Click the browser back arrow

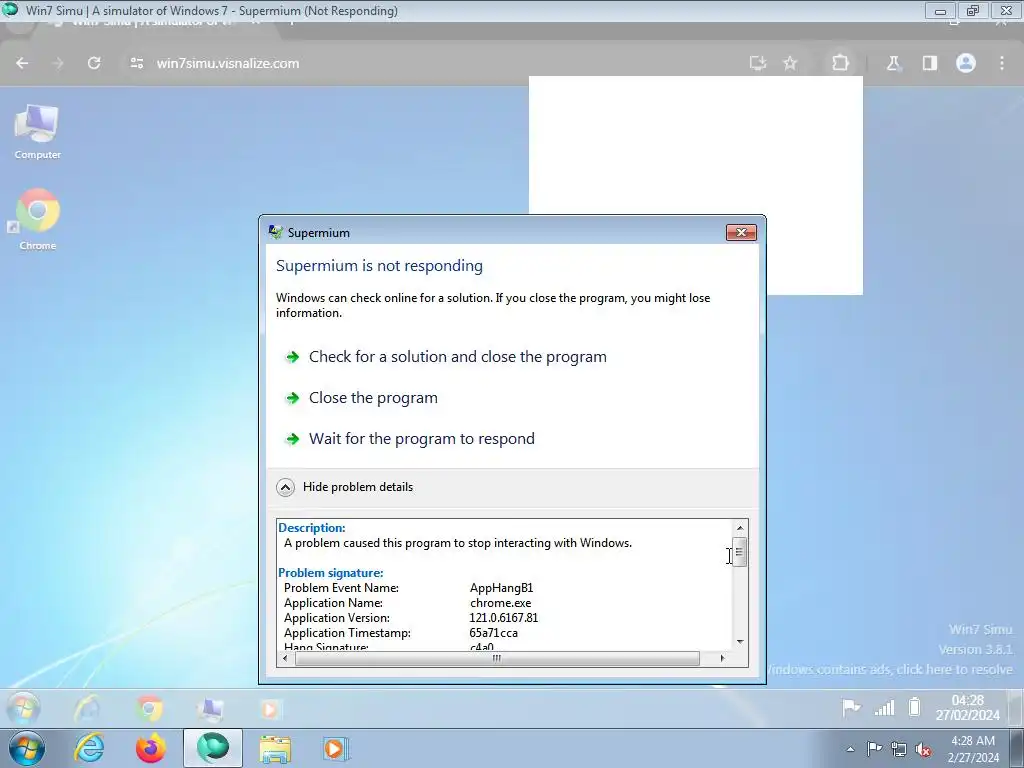coord(22,63)
